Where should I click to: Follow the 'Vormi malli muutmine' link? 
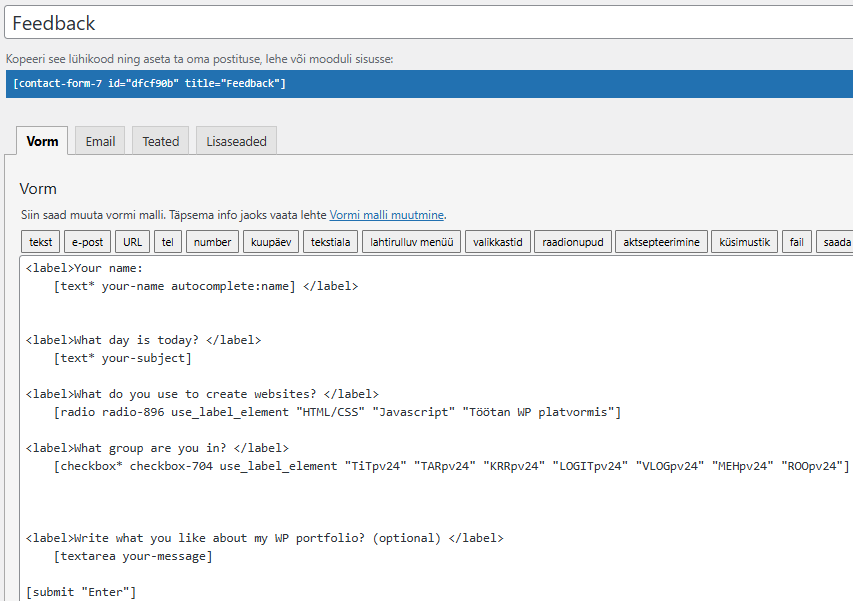pos(387,215)
